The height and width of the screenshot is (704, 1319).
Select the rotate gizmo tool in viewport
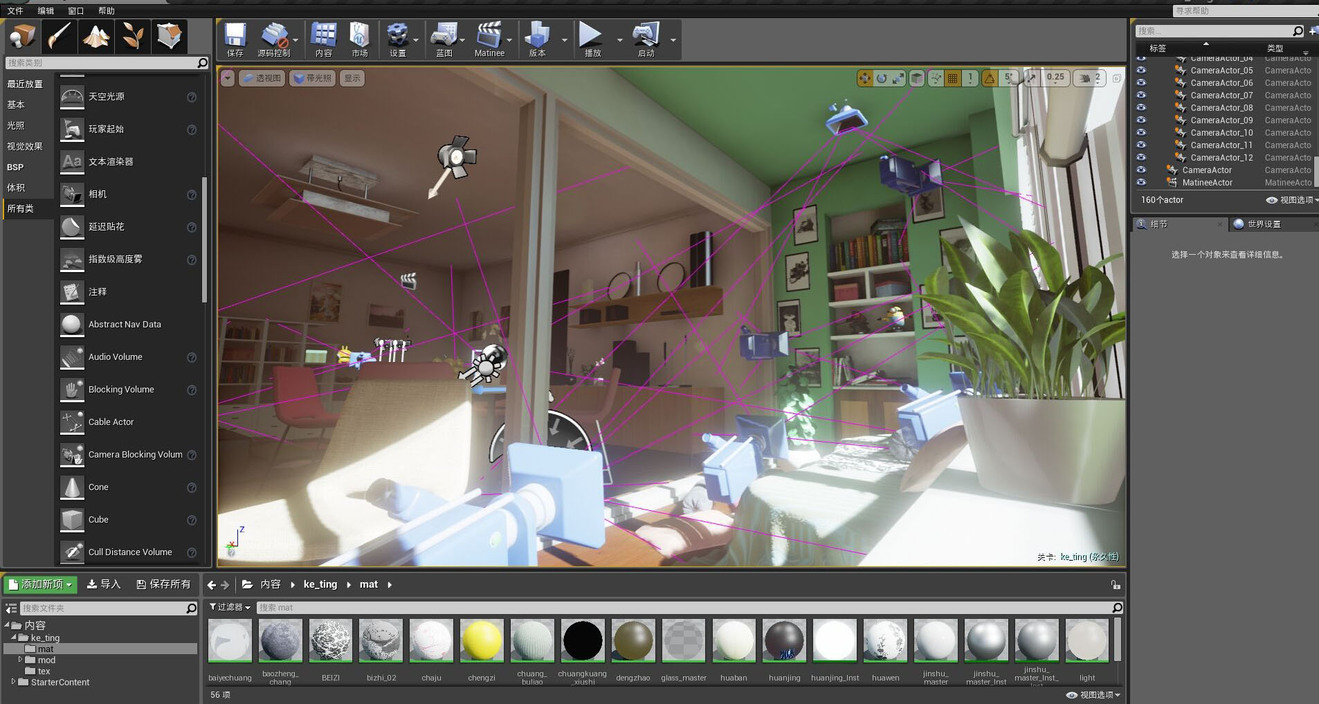coord(882,78)
